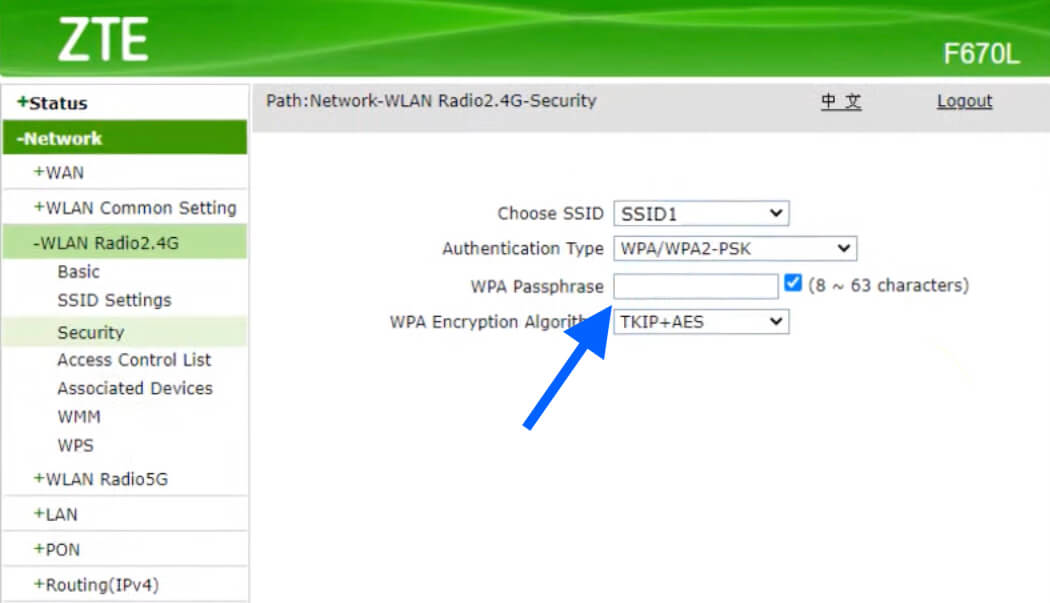This screenshot has height=603, width=1050.
Task: Expand the WLAN Radio5G submenu
Action: [x=101, y=479]
